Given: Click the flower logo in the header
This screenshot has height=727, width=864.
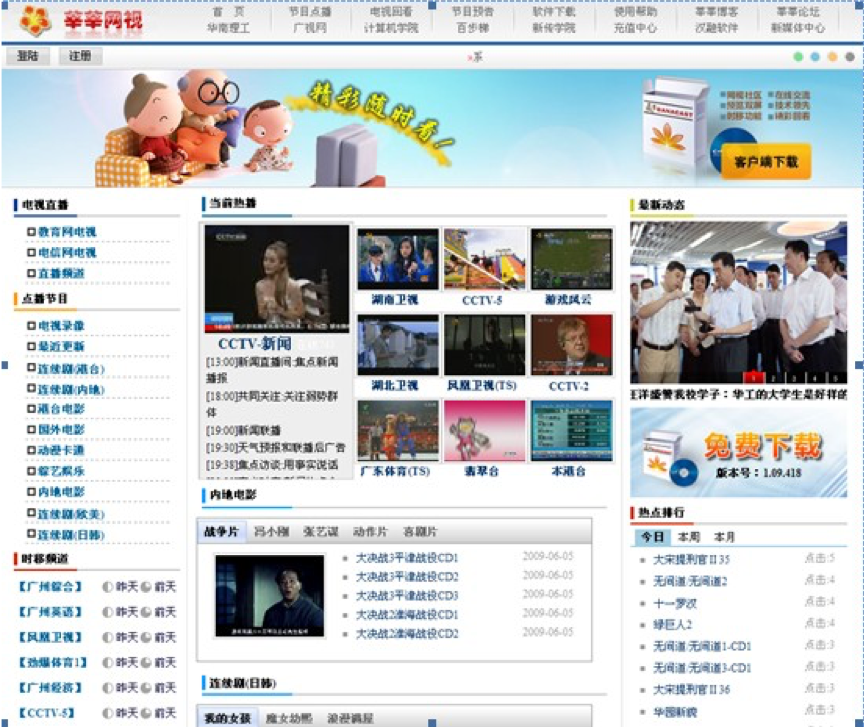Looking at the screenshot, I should point(35,21).
